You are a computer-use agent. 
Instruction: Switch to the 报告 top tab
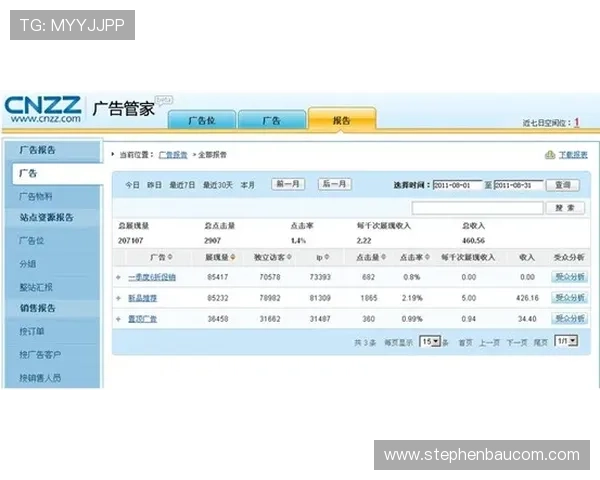[342, 119]
